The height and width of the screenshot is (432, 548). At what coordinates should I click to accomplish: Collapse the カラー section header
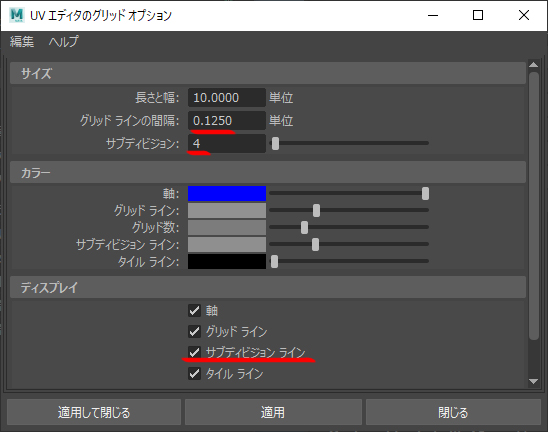click(x=268, y=172)
